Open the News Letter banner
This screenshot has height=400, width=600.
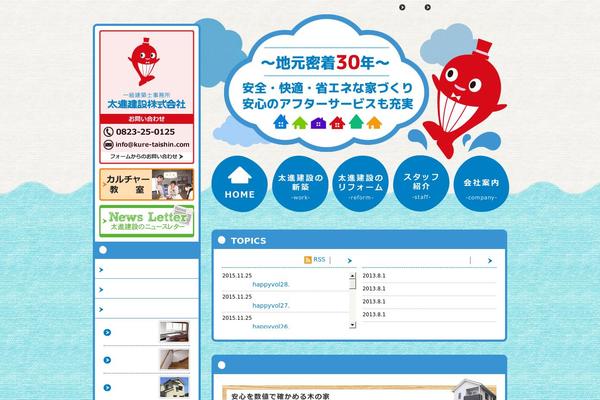[147, 221]
